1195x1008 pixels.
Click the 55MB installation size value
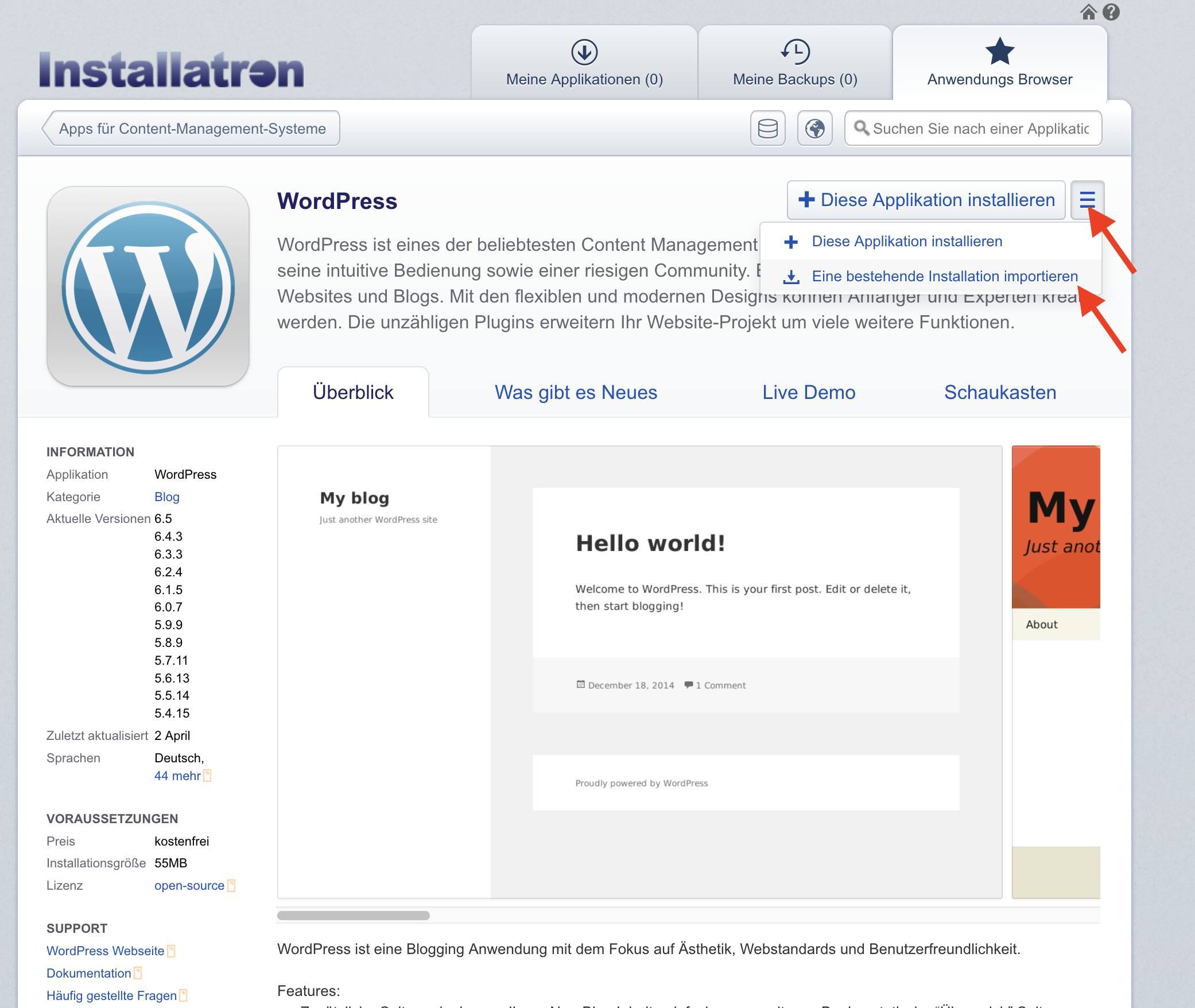tap(170, 863)
